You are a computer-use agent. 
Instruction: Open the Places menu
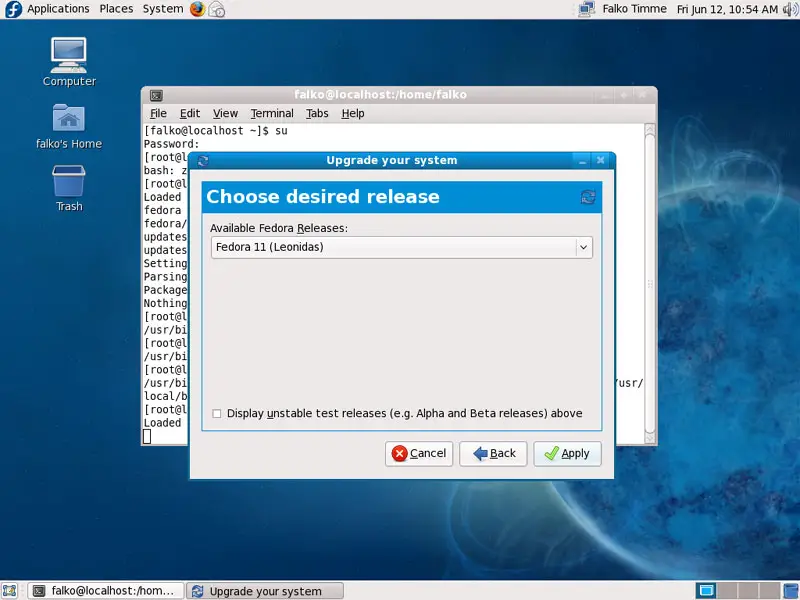tap(116, 9)
